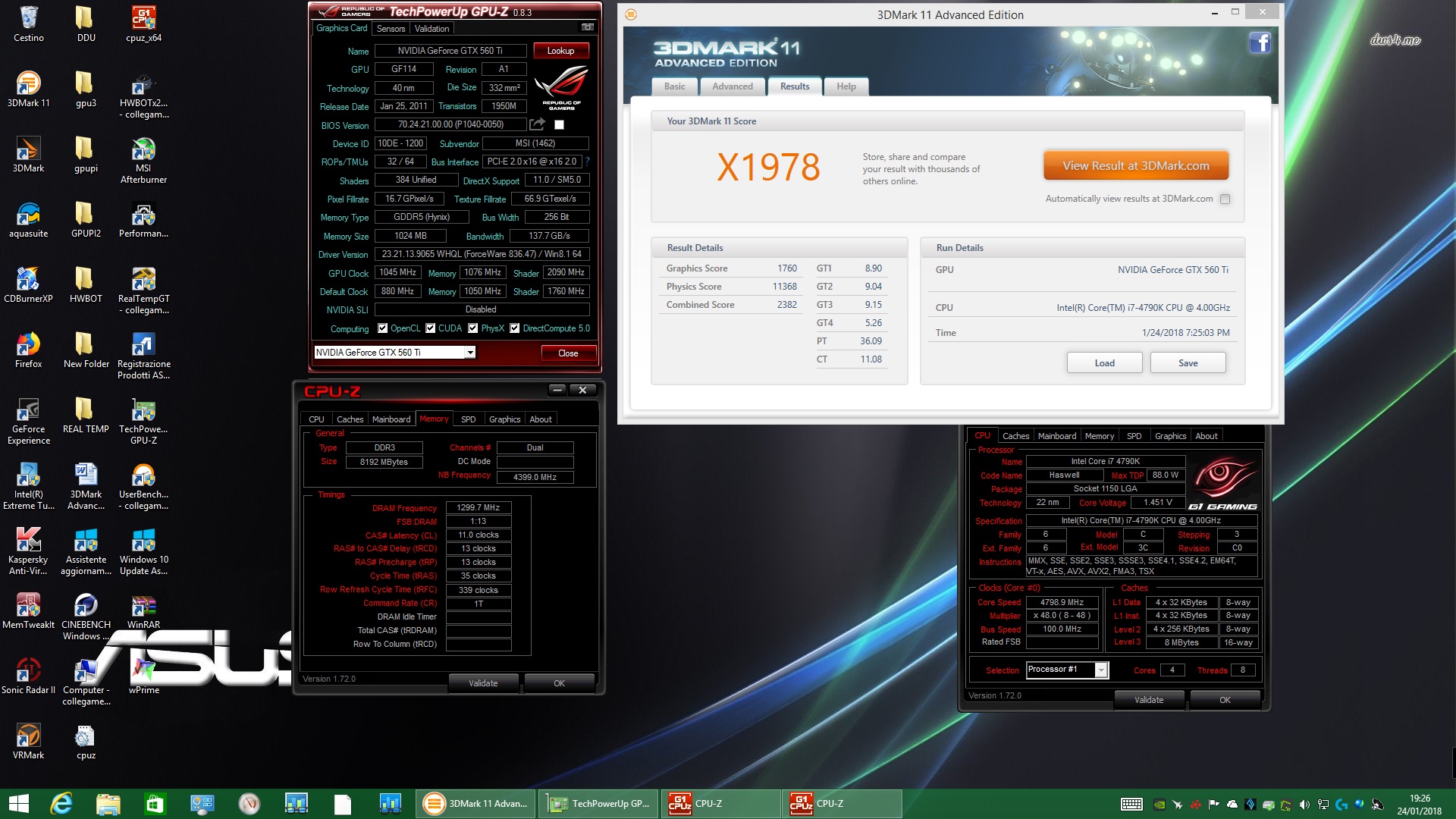Image resolution: width=1456 pixels, height=819 pixels.
Task: Click Lookup button in GPU-Z
Action: pyautogui.click(x=560, y=51)
